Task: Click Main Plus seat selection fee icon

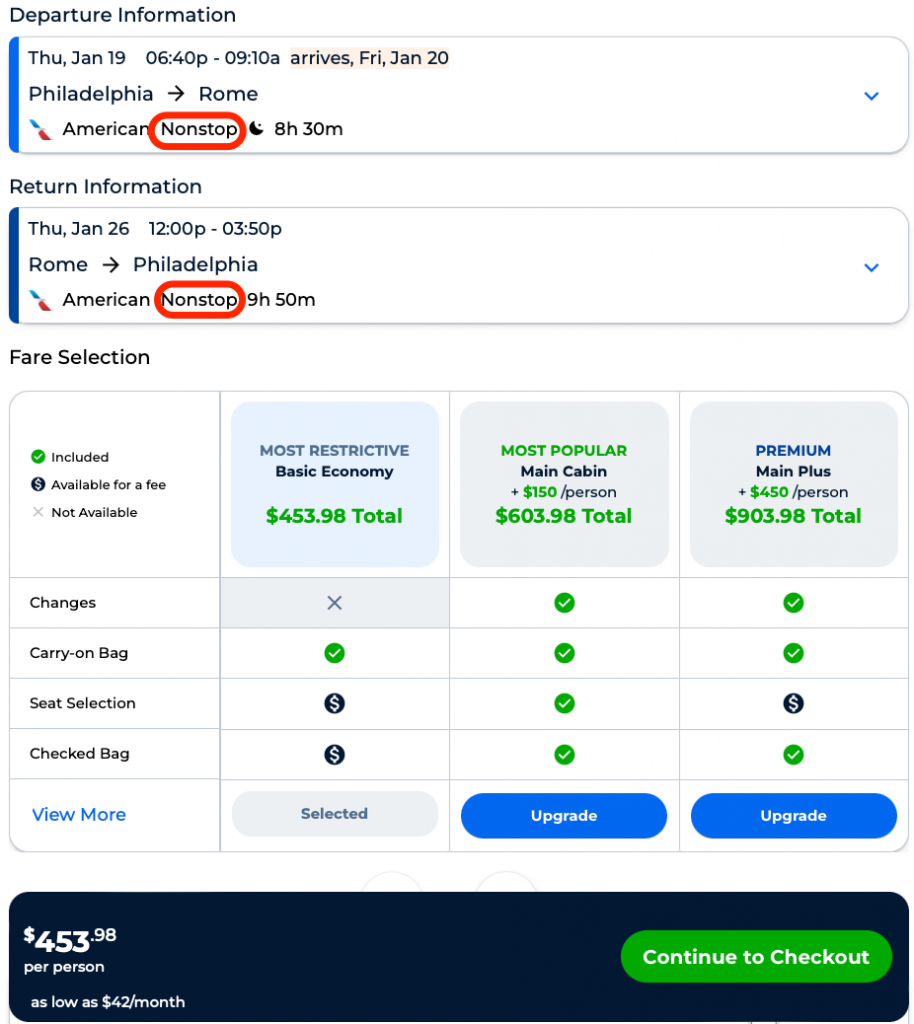Action: pyautogui.click(x=793, y=703)
